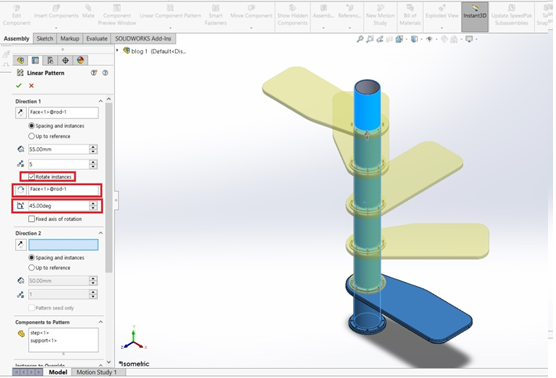Open the DisplayManager color wheel tab
Image resolution: width=556 pixels, height=378 pixels.
80,60
